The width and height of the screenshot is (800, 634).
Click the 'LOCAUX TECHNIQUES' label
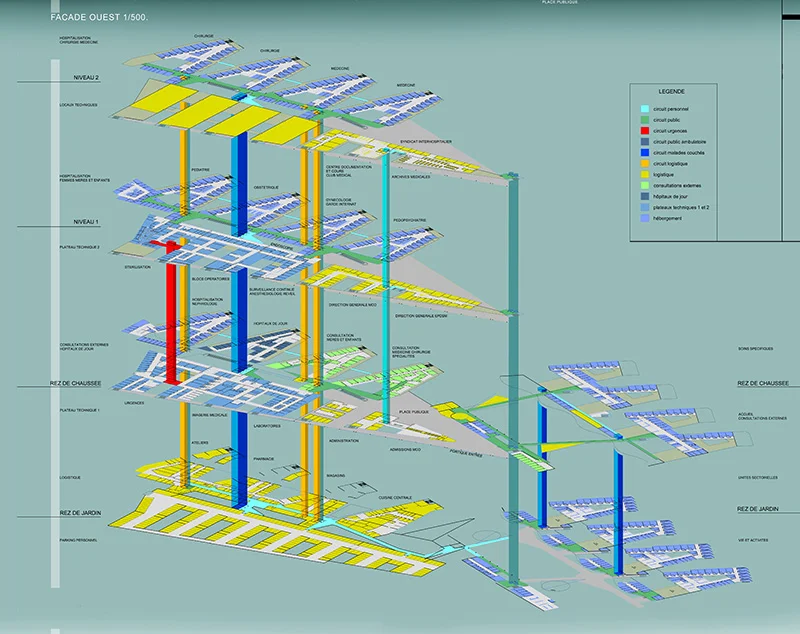click(79, 105)
